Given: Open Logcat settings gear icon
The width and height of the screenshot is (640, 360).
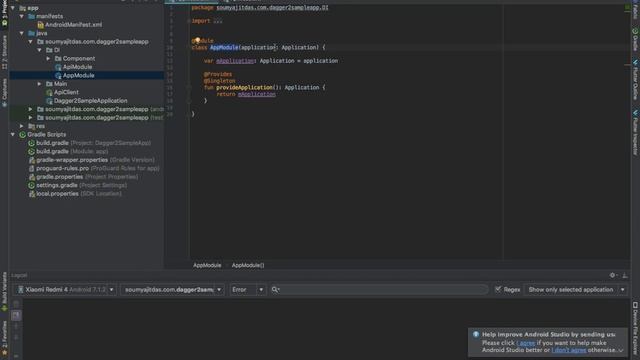Looking at the screenshot, I should [x=613, y=276].
